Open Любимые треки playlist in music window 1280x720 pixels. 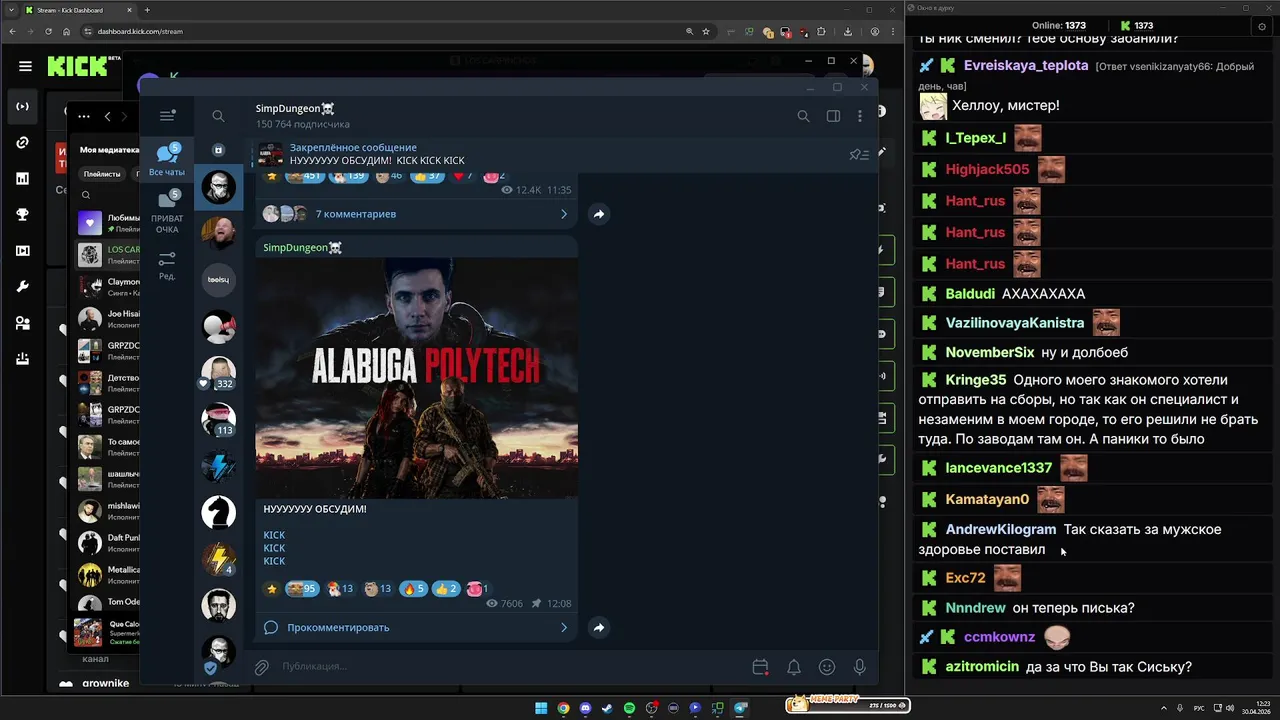point(109,222)
